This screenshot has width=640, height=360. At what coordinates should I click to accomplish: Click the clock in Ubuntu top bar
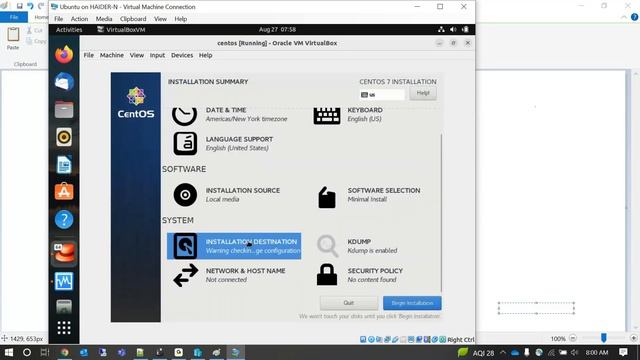277,29
